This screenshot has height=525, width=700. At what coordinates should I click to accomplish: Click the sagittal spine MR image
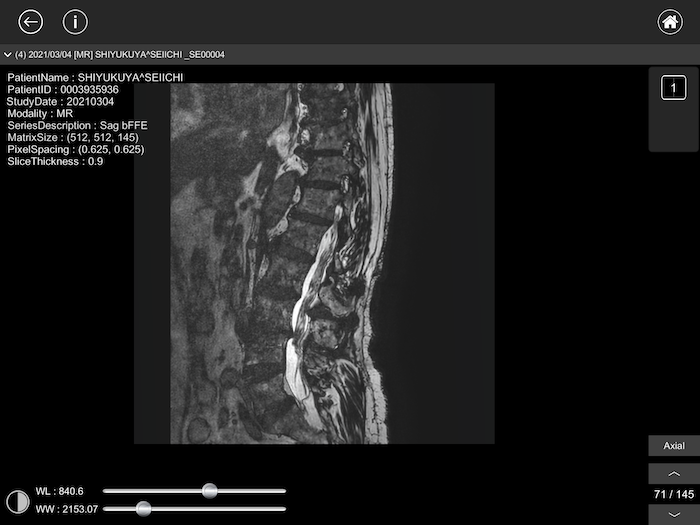[314, 263]
